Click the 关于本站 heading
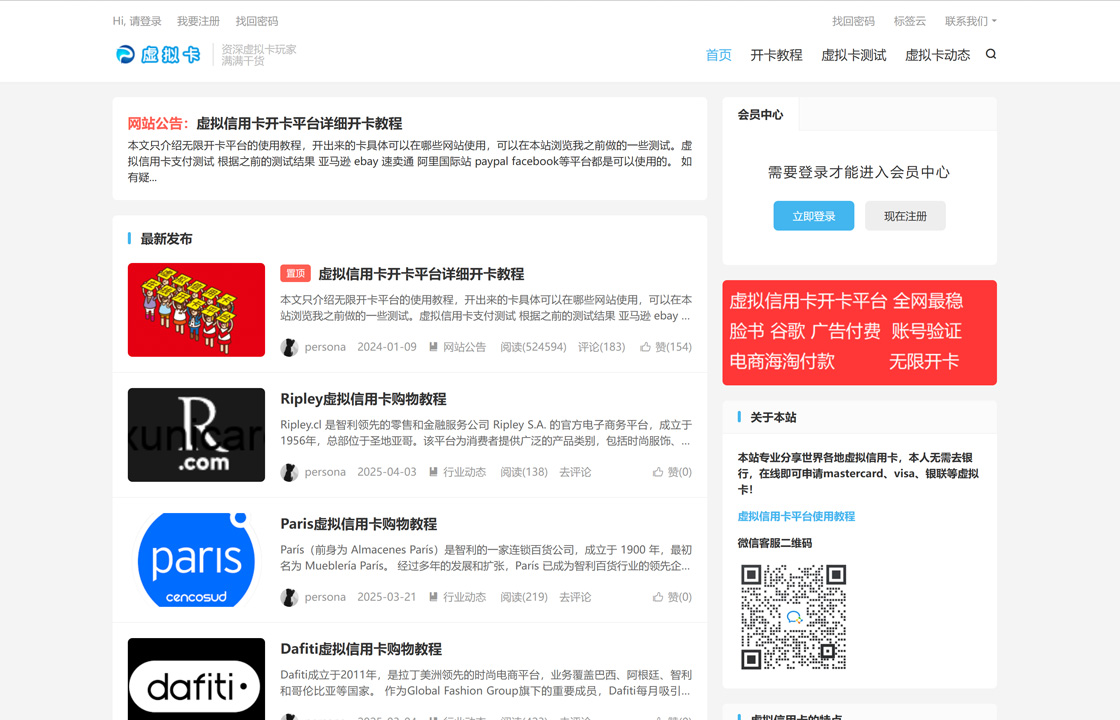Viewport: 1120px width, 720px height. point(774,418)
